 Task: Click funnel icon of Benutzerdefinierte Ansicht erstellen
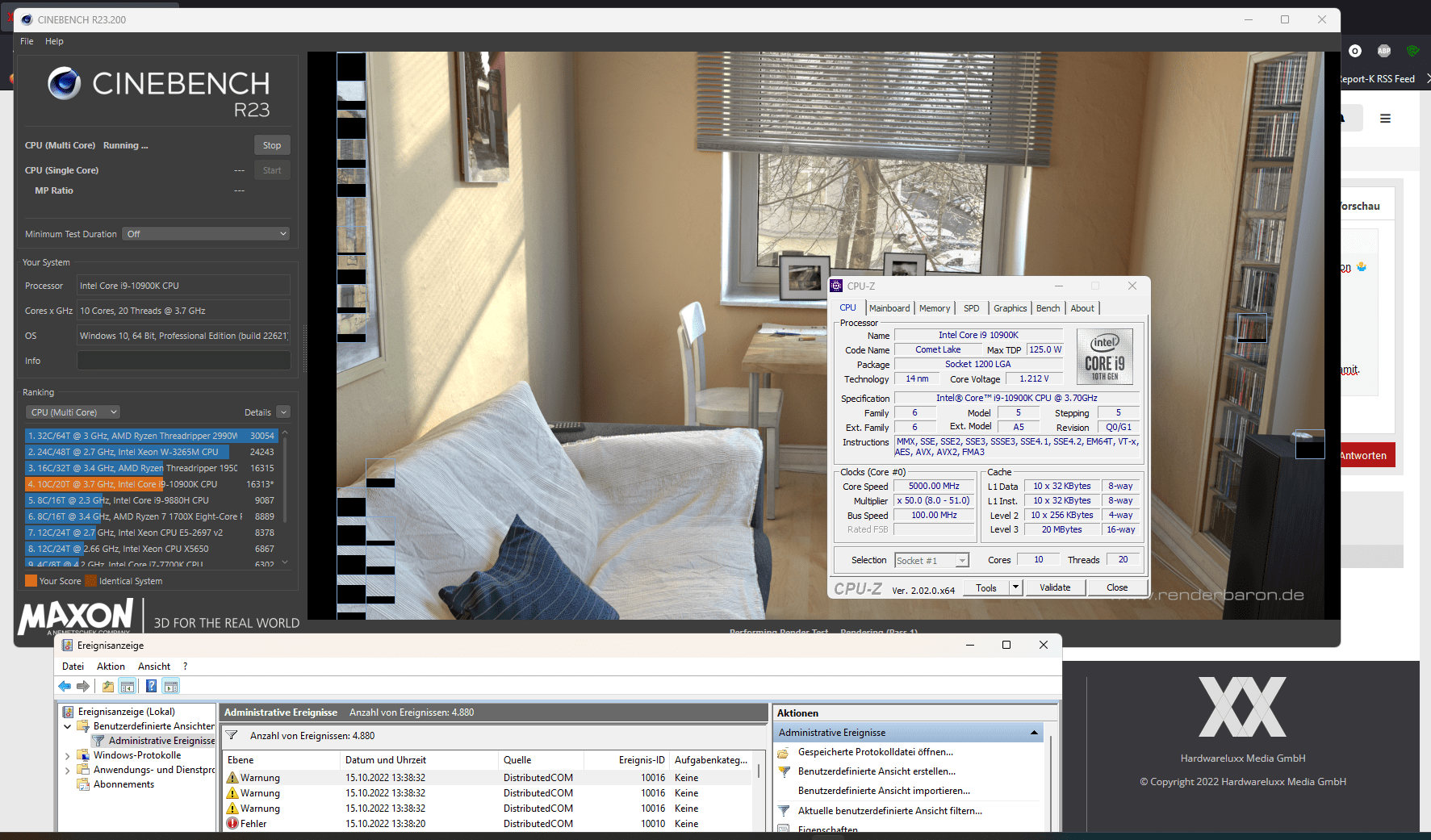[783, 771]
